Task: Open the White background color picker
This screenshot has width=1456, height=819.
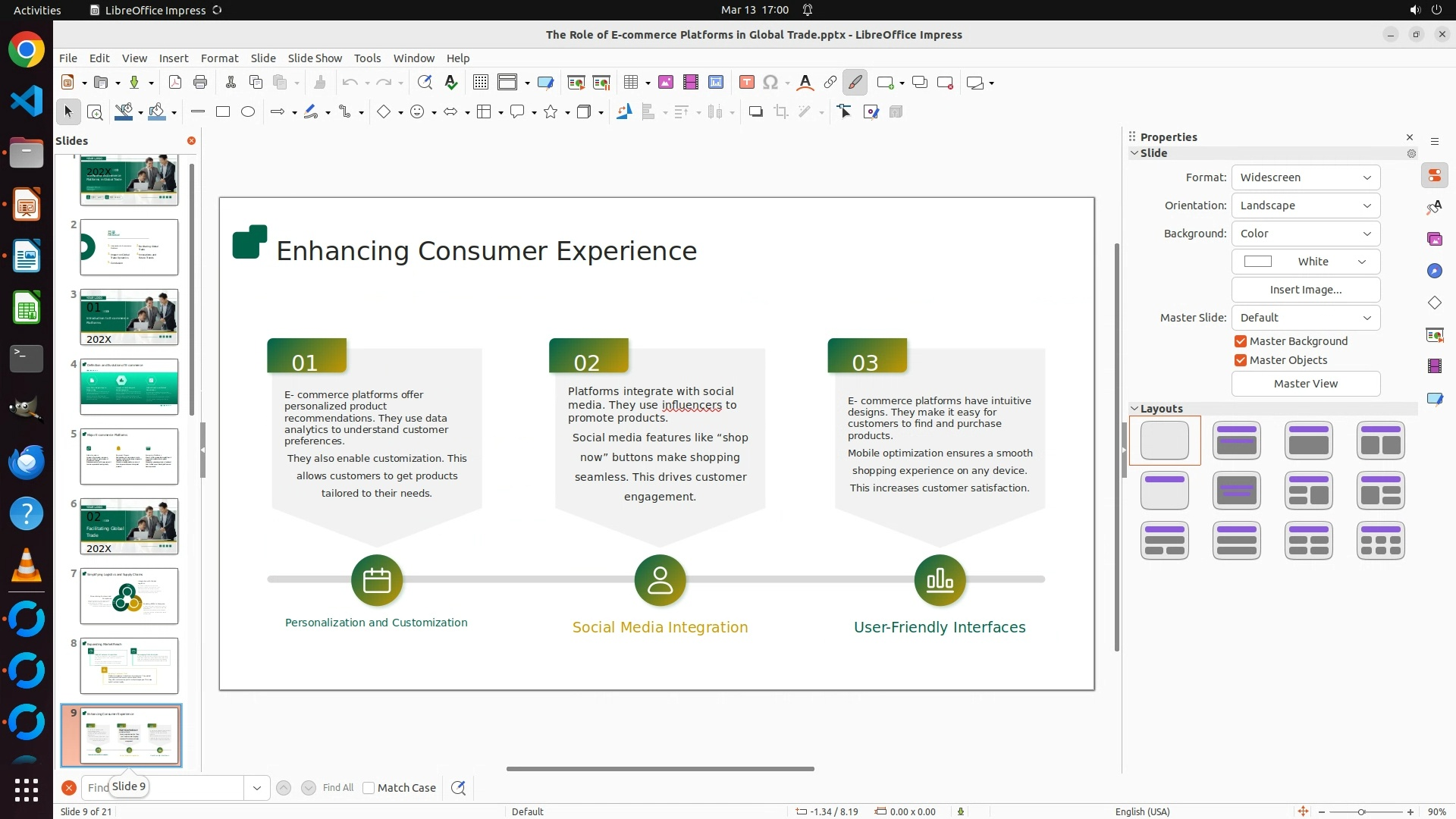Action: [x=1305, y=262]
